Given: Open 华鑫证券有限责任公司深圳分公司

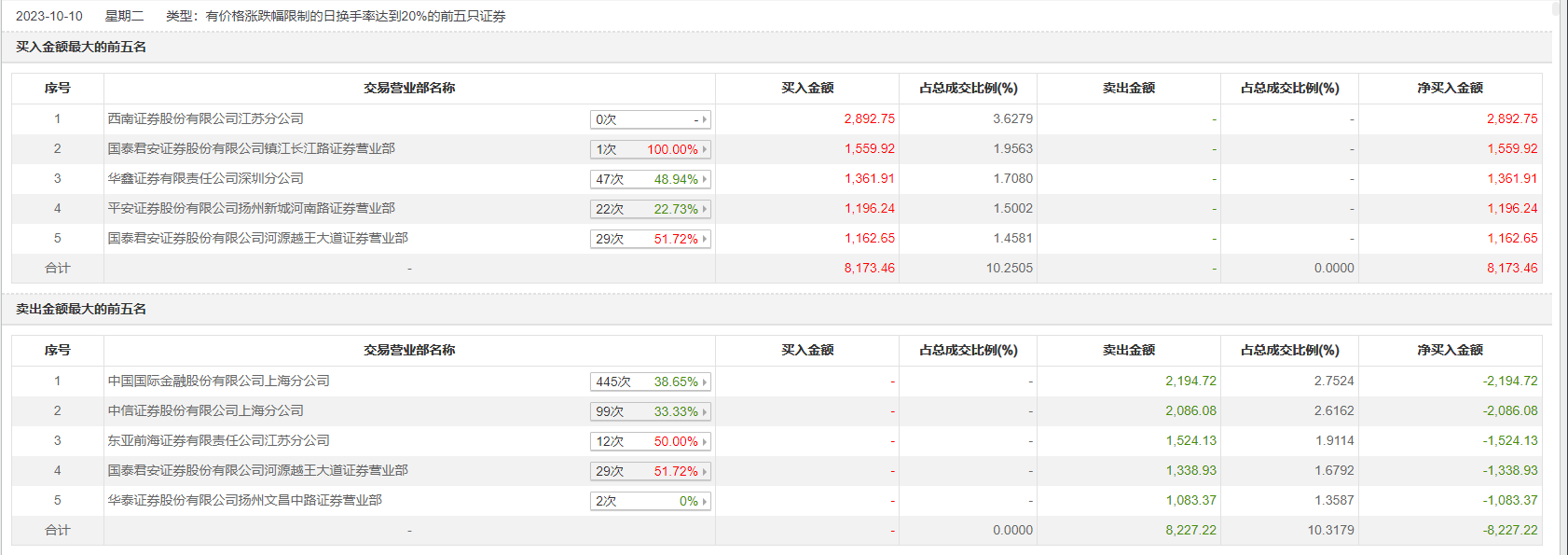Looking at the screenshot, I should 205,178.
